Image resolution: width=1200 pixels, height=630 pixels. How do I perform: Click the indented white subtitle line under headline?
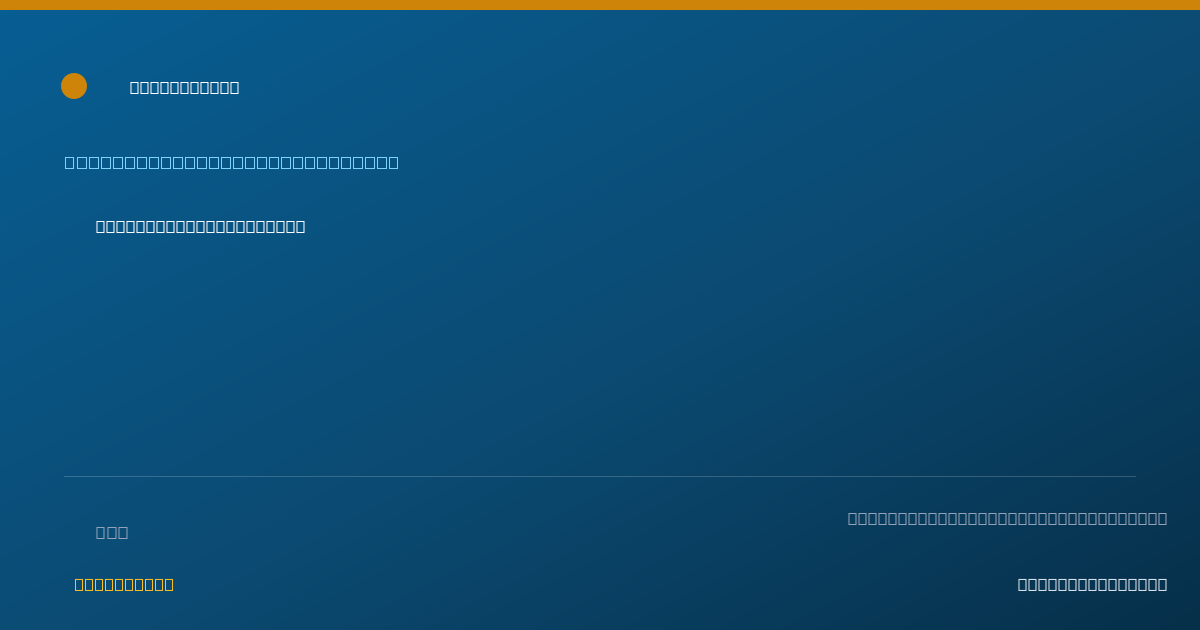pos(201,227)
